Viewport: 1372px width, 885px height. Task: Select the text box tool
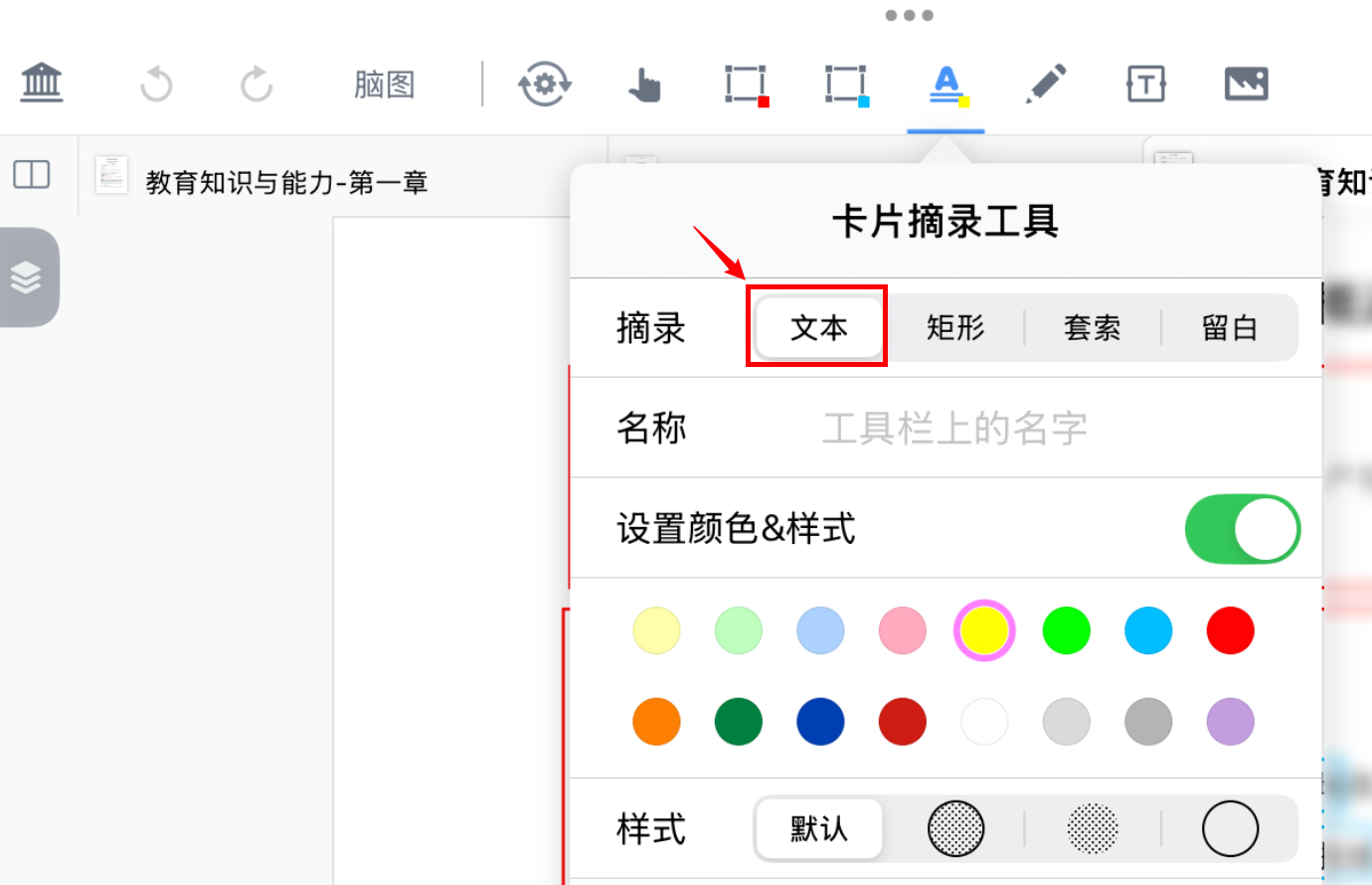1145,84
